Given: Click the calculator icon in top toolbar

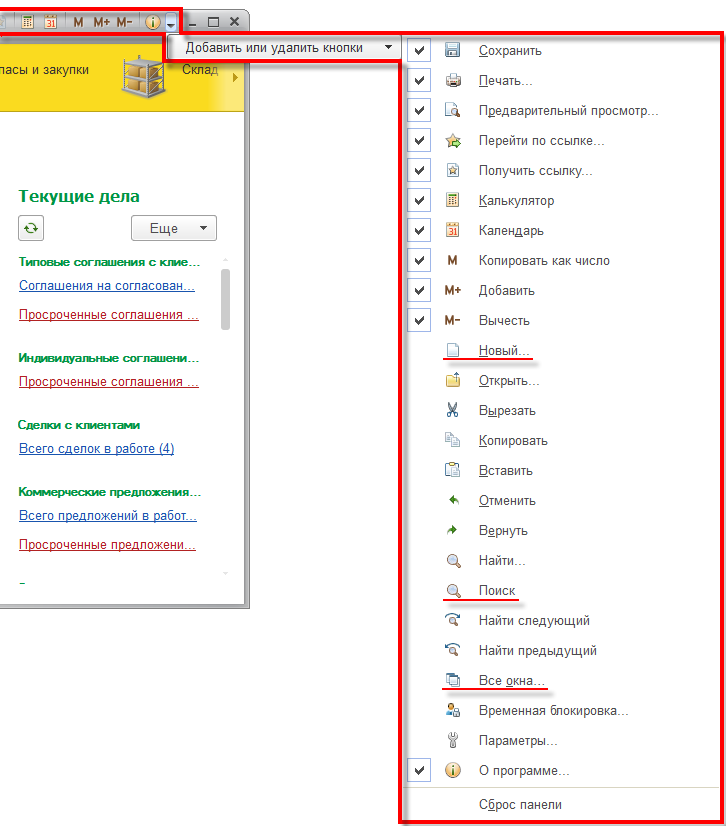Looking at the screenshot, I should (x=27, y=21).
